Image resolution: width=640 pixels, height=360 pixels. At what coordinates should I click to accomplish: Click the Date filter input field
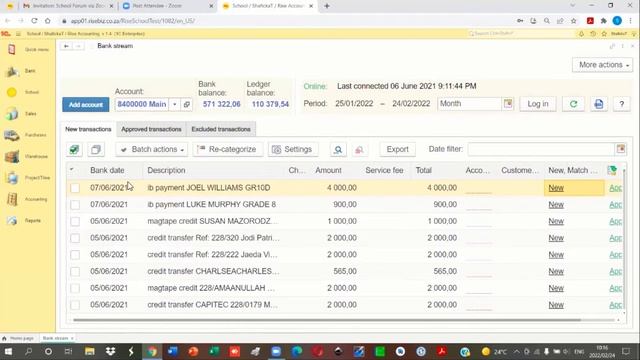(x=542, y=149)
